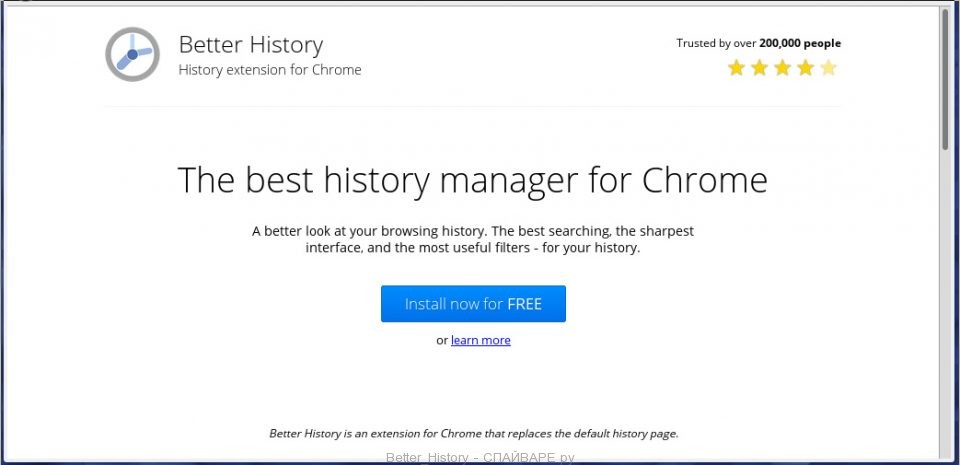Open the 'learn more' link
The height and width of the screenshot is (465, 960).
[x=481, y=340]
